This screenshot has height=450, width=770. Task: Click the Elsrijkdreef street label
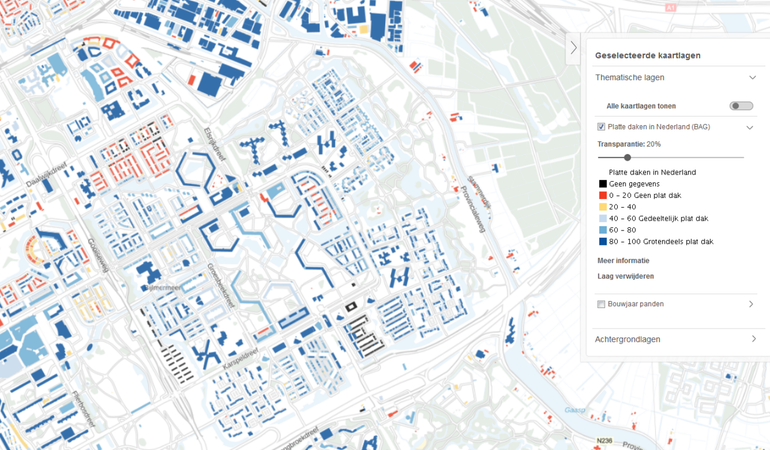coord(214,145)
